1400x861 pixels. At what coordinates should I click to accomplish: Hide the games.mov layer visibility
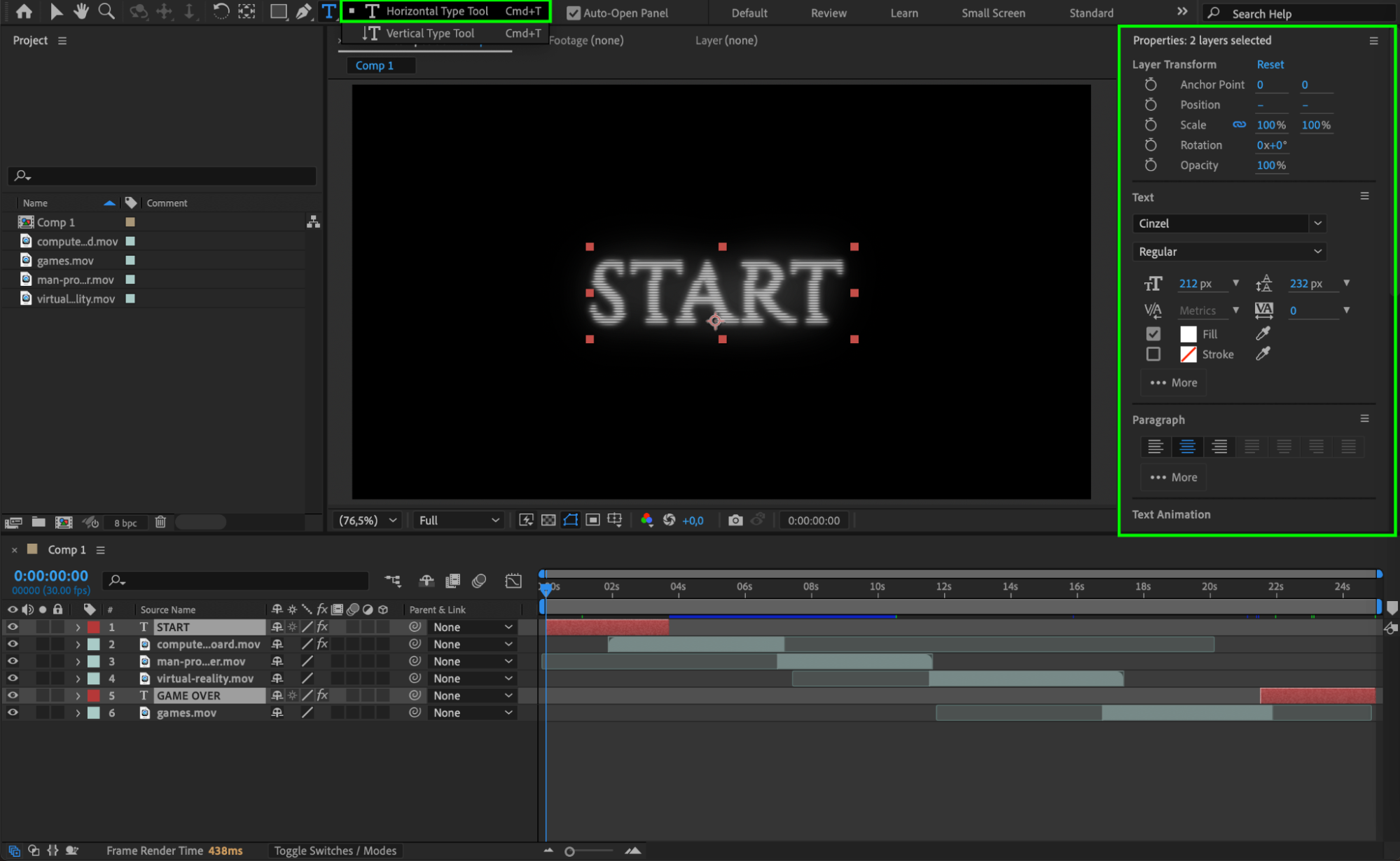pos(13,712)
